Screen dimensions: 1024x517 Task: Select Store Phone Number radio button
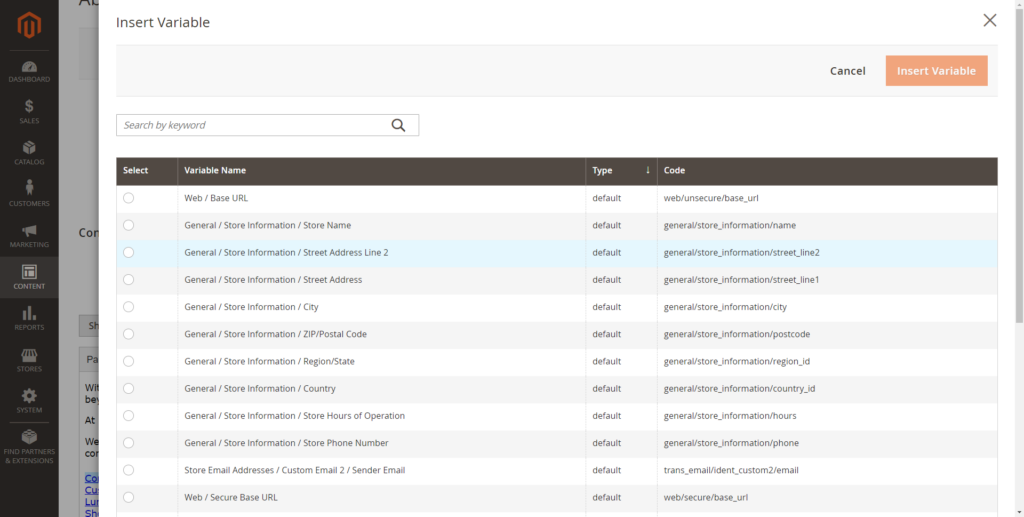[129, 443]
